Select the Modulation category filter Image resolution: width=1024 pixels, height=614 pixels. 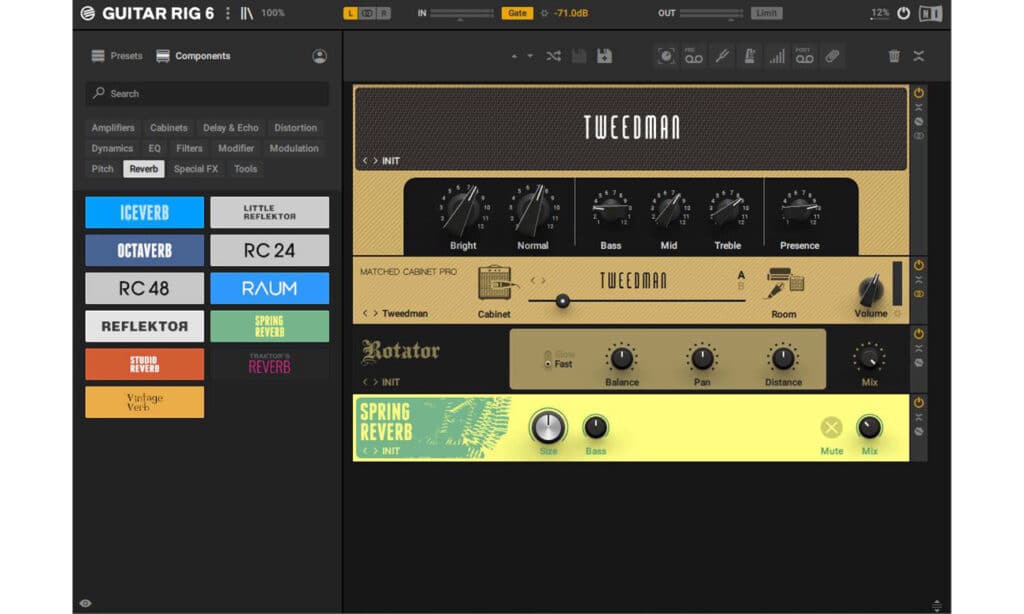point(294,148)
